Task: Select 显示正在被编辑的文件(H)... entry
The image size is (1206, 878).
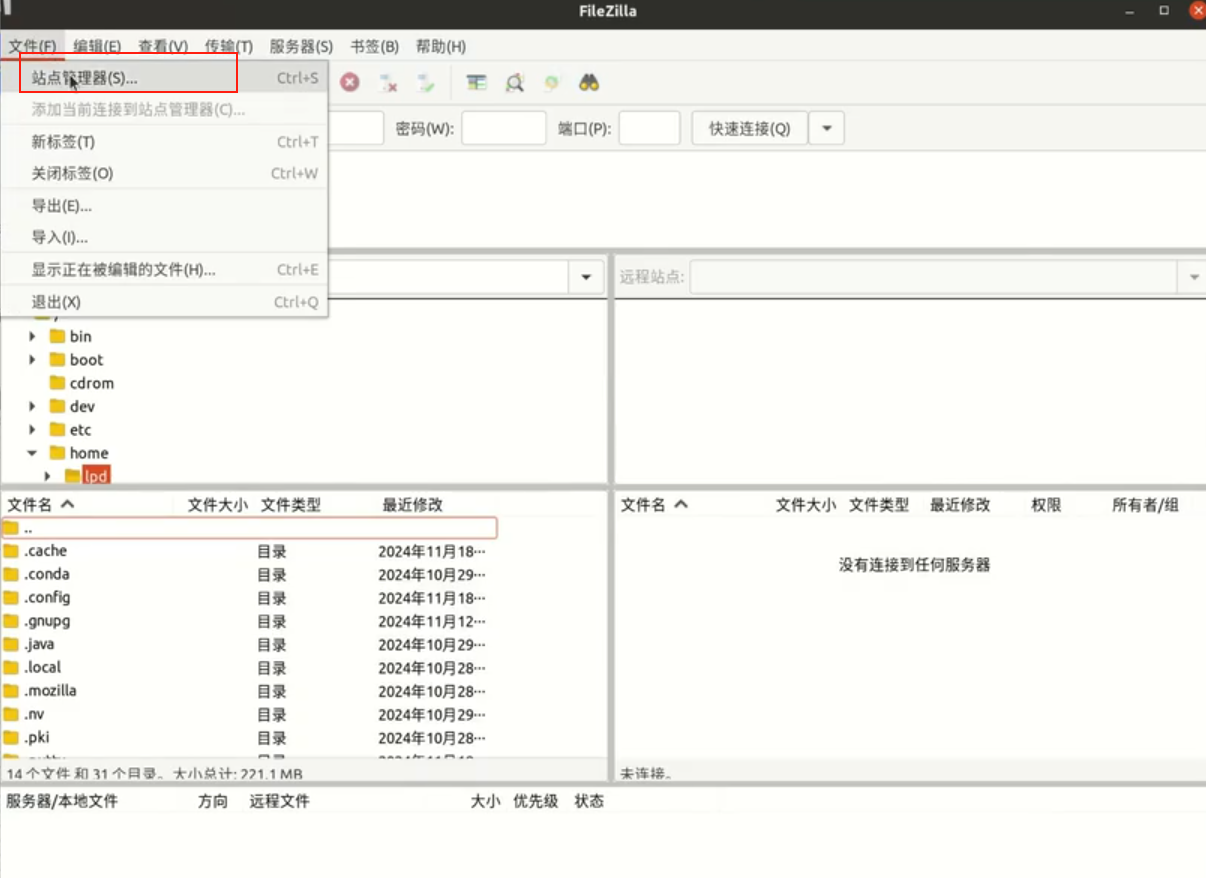Action: coord(164,270)
